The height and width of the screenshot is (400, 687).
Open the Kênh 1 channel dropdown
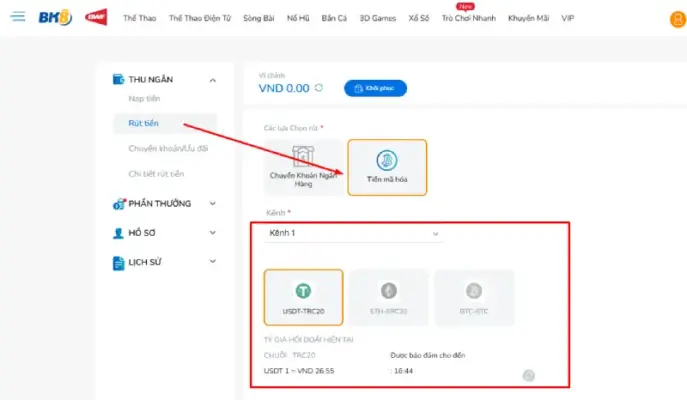click(x=354, y=233)
